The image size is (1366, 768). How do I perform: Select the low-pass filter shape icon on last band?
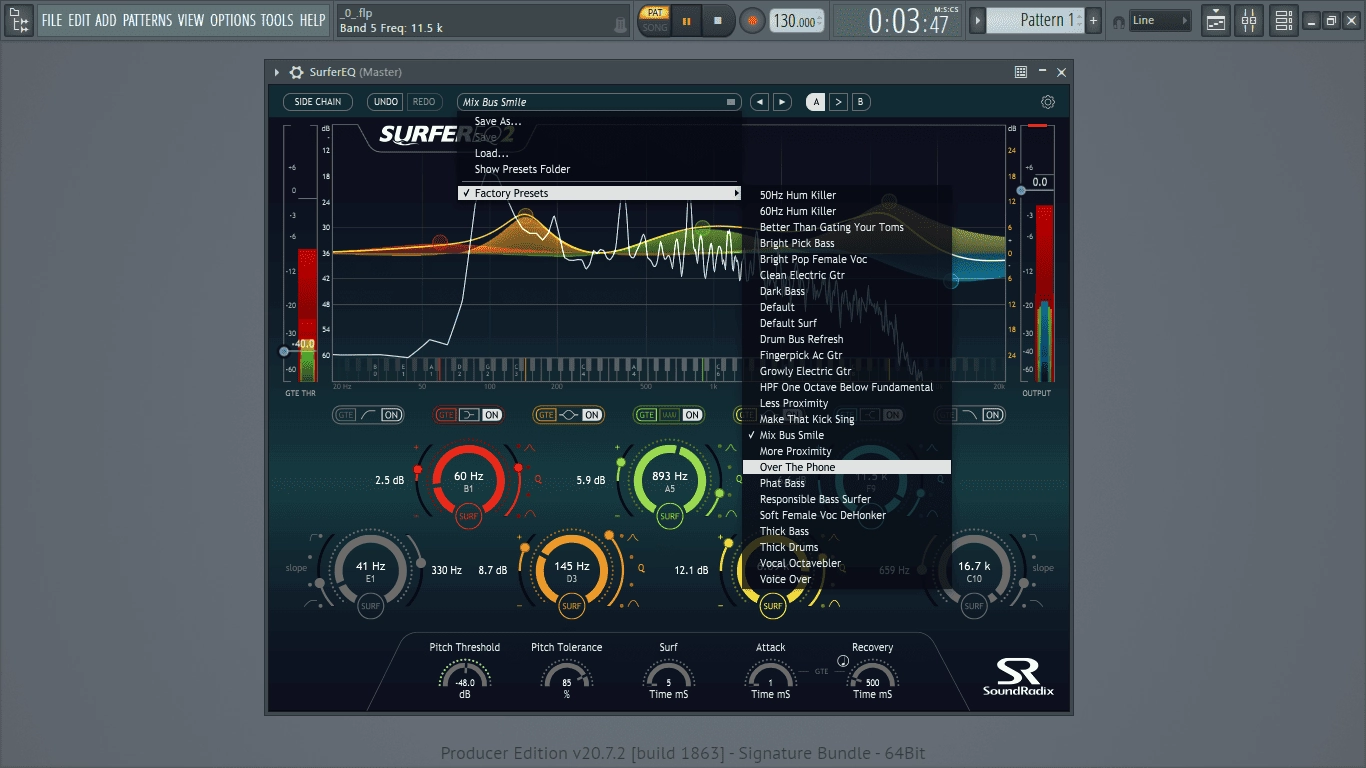(x=968, y=415)
